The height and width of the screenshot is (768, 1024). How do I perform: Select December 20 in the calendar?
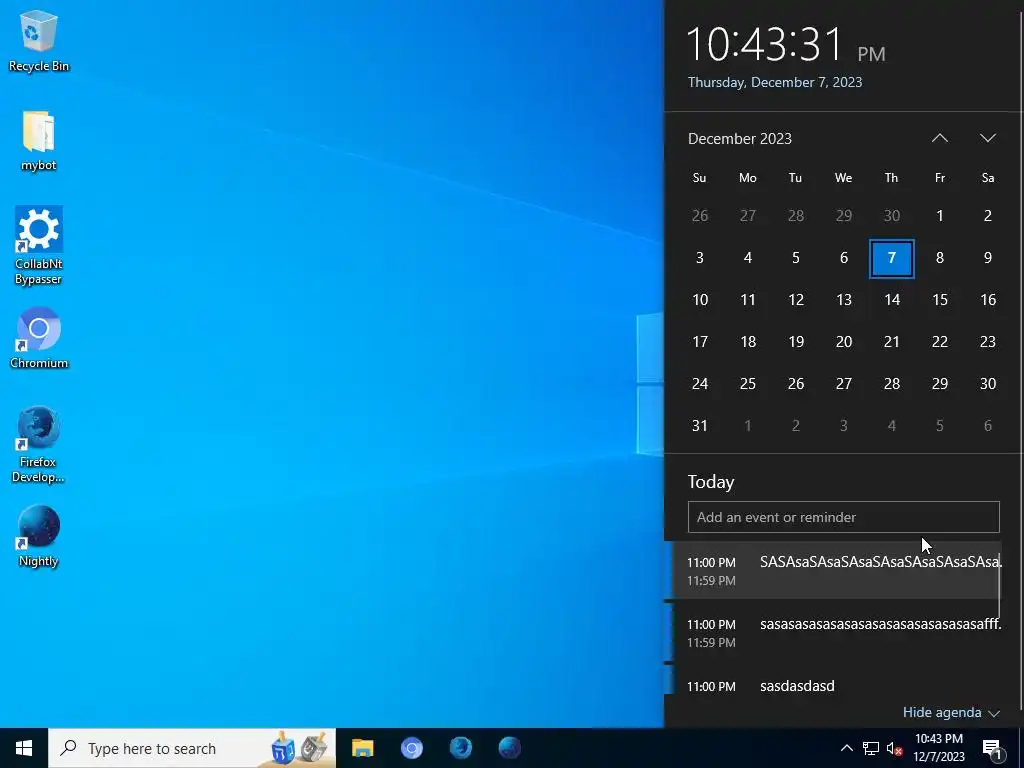pos(844,342)
